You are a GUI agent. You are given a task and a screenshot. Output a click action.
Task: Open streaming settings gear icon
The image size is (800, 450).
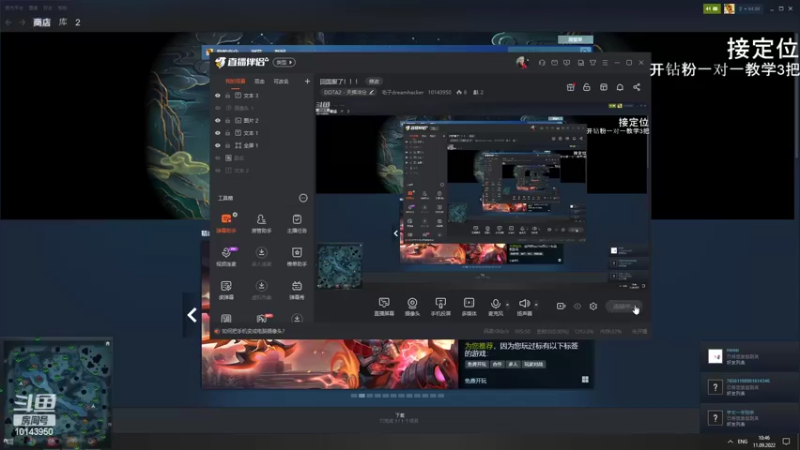593,306
